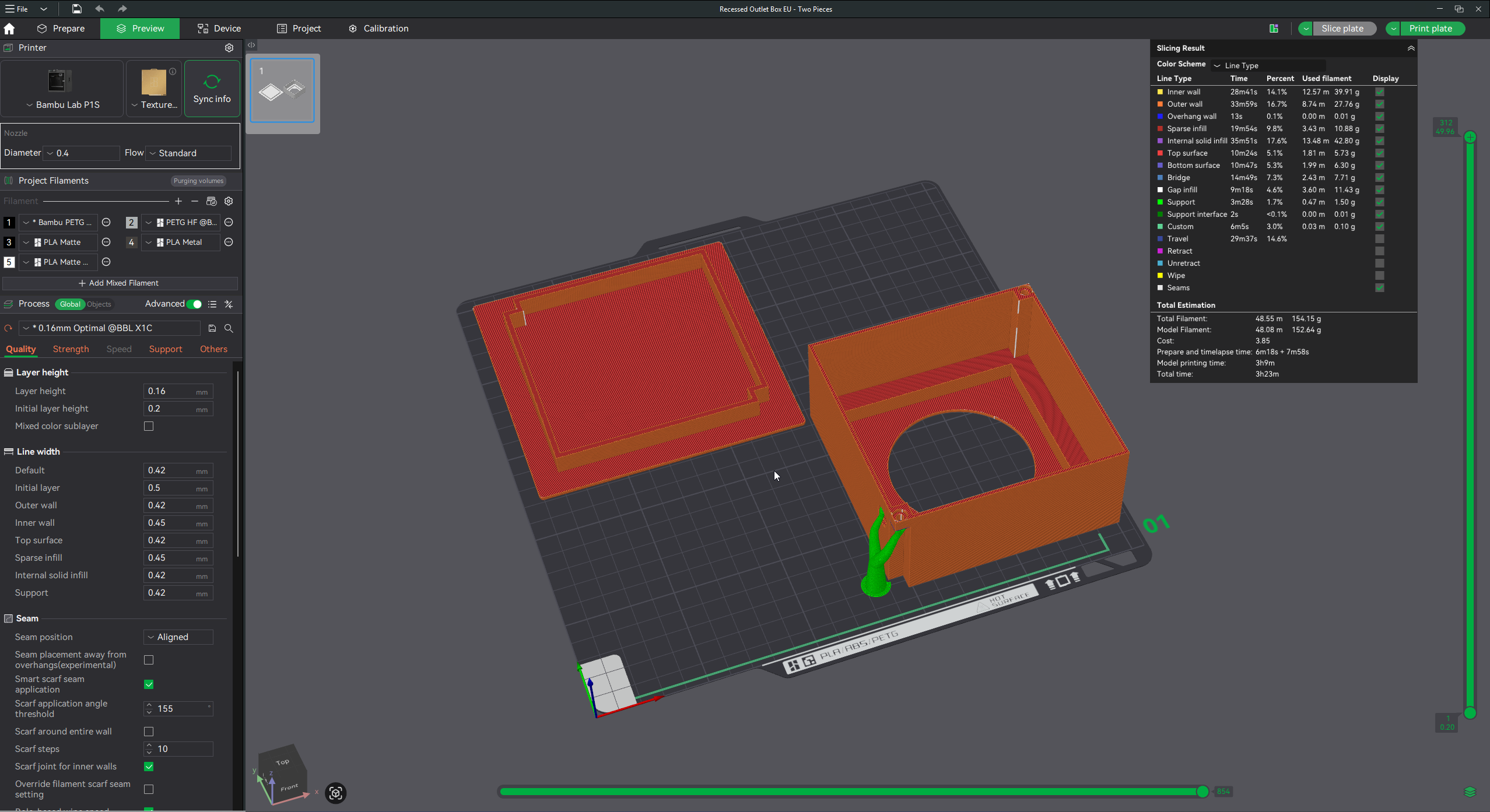The image size is (1490, 812).
Task: Check Seam placement away from overhangs
Action: 149,660
